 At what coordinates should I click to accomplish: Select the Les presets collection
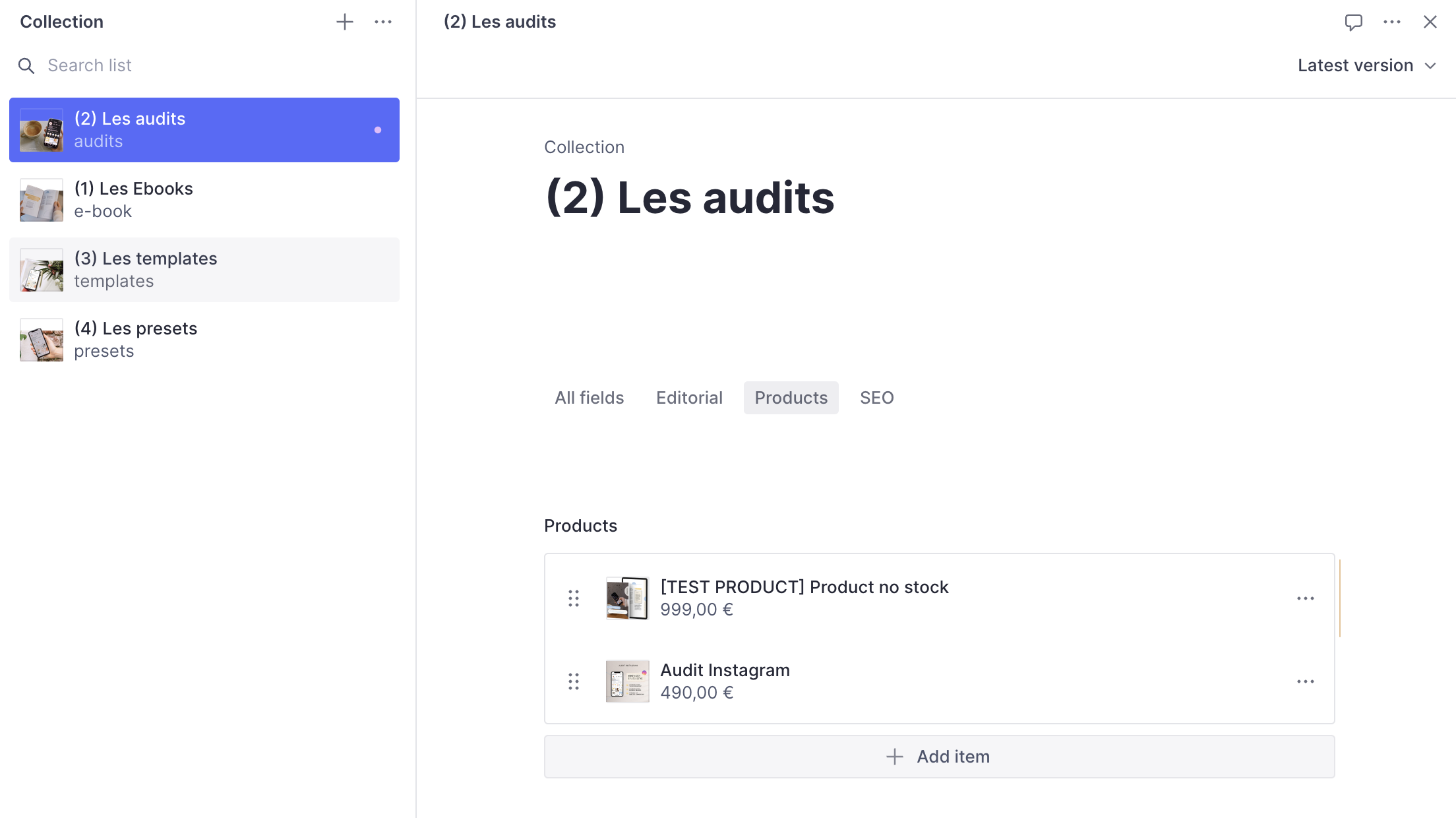click(204, 339)
